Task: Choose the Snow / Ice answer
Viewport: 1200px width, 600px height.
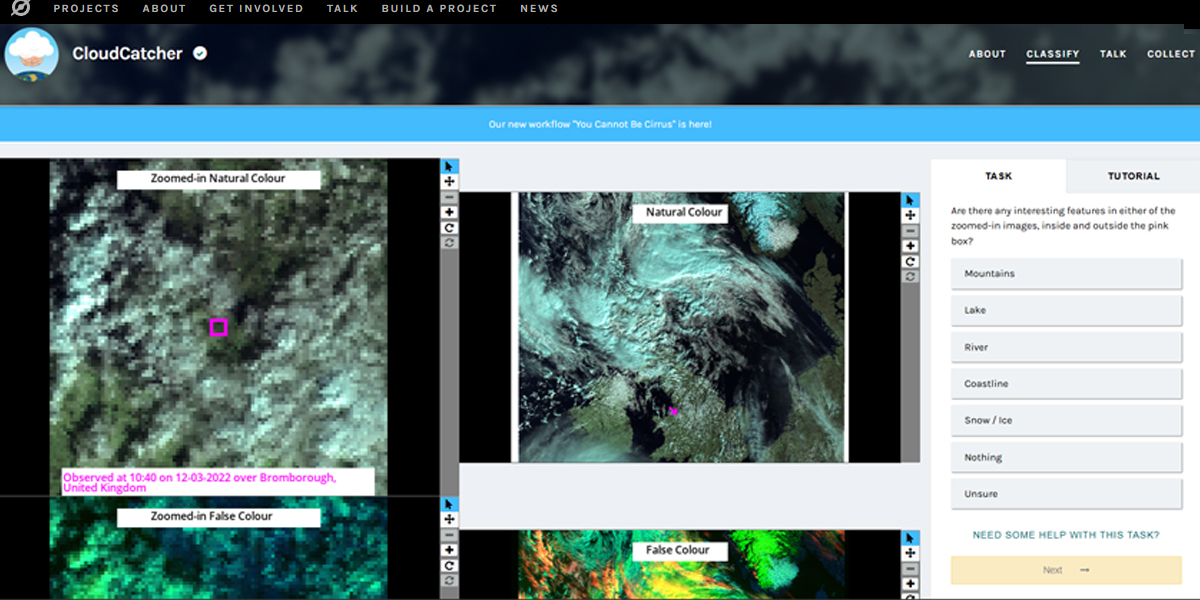Action: (1066, 421)
